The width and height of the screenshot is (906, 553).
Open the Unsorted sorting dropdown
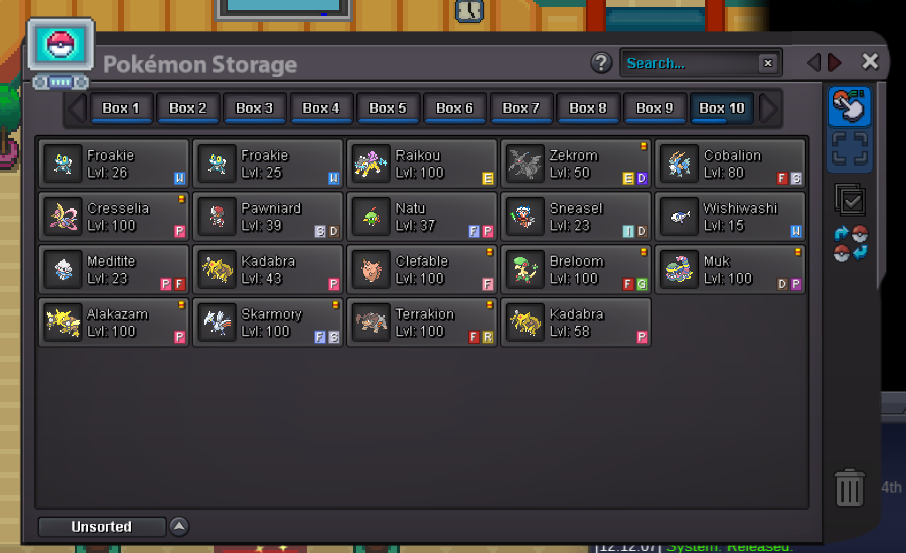click(102, 526)
